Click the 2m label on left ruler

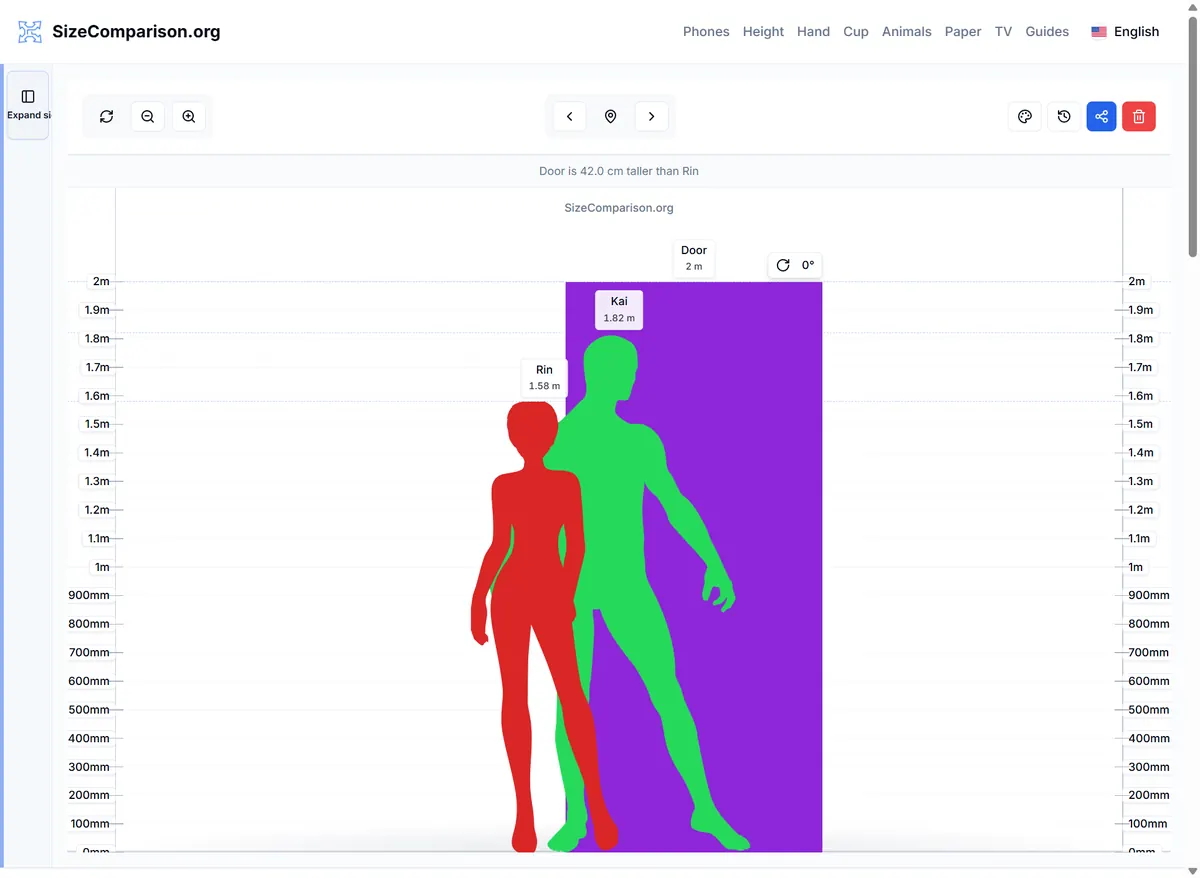(101, 281)
